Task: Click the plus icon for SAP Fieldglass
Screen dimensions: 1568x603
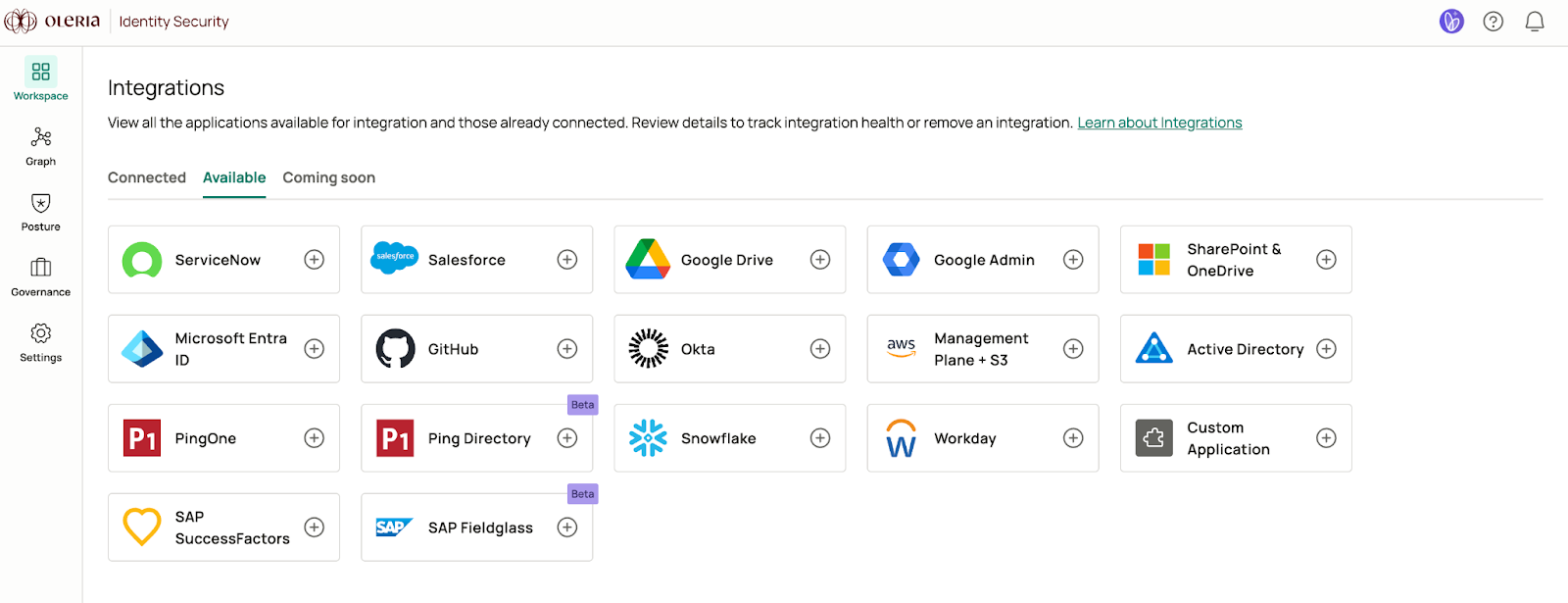Action: tap(567, 528)
